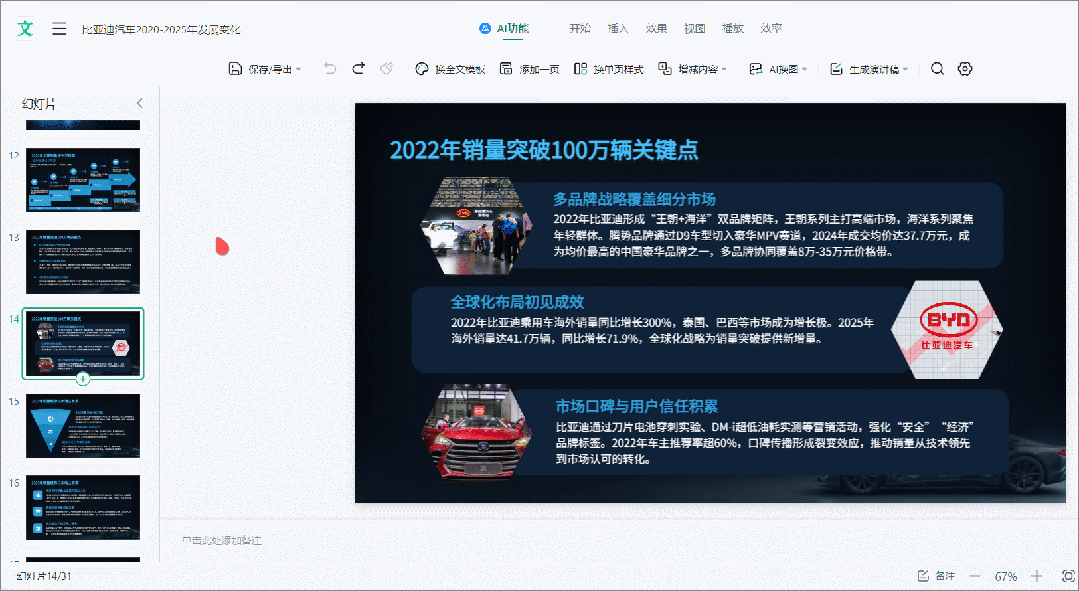
Task: Click the green 文 app logo
Action: click(25, 28)
